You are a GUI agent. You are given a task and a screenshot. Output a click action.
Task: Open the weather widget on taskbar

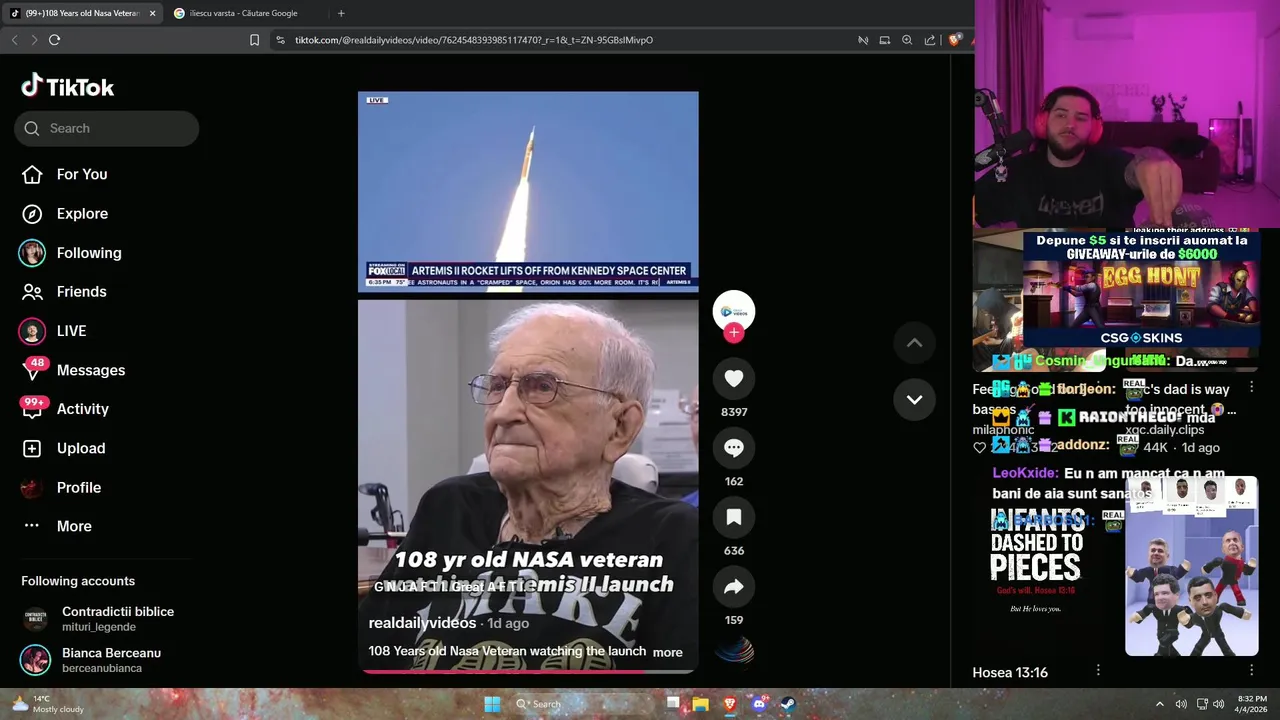46,704
